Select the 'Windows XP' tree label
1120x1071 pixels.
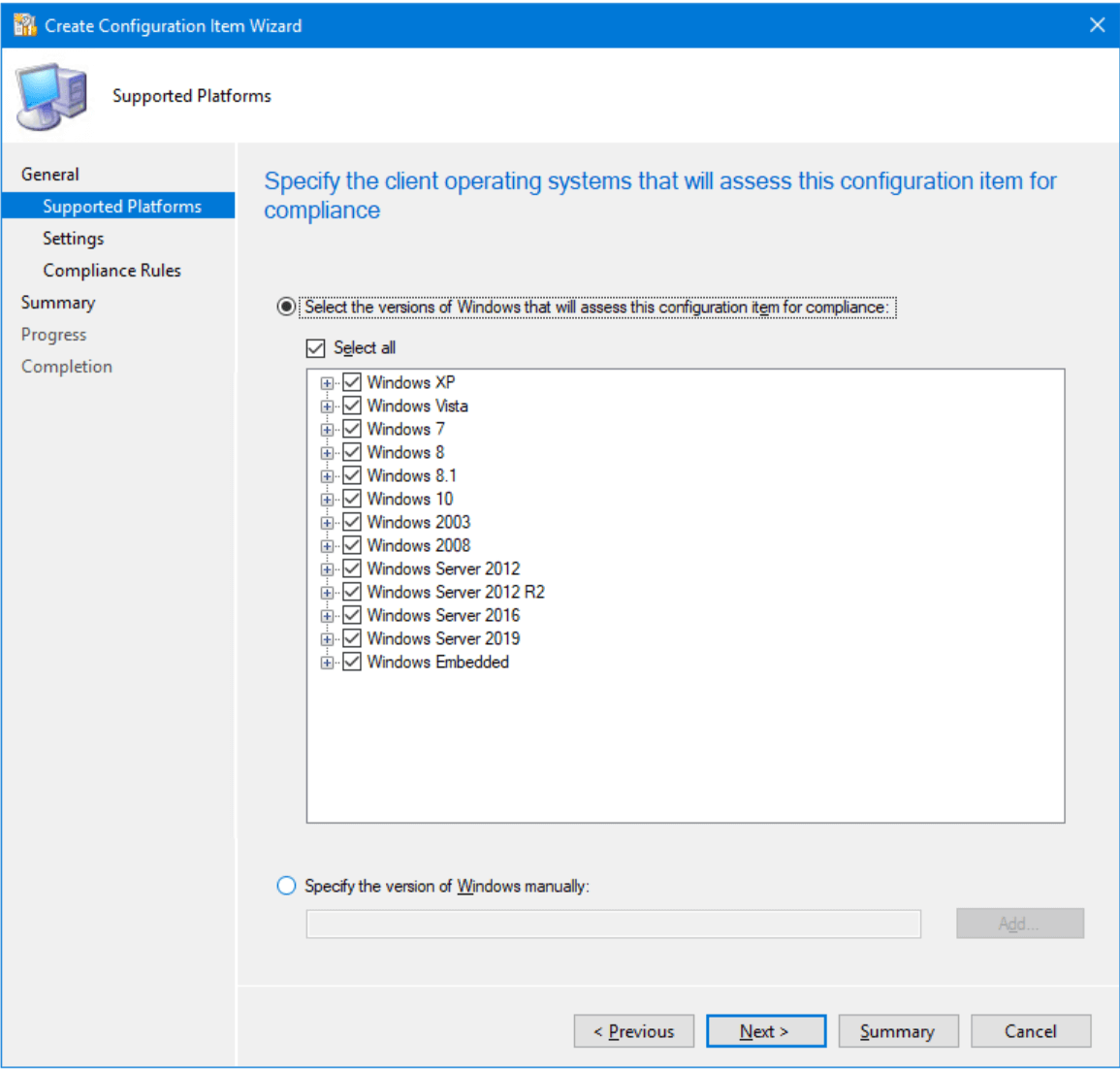point(411,382)
